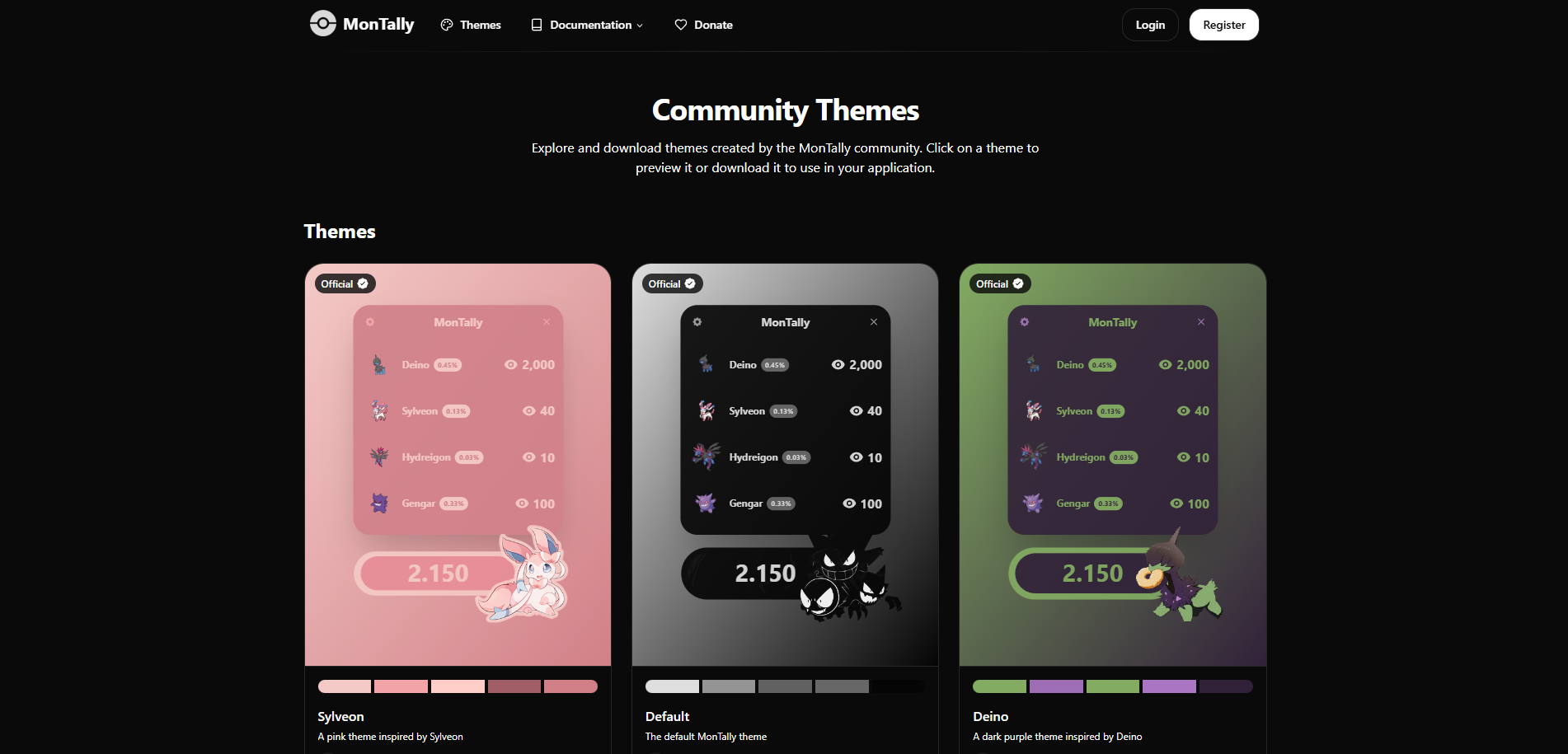Toggle eye icon beside 2,000 in Deino preview
Screen dimensions: 1568x754
(1165, 364)
